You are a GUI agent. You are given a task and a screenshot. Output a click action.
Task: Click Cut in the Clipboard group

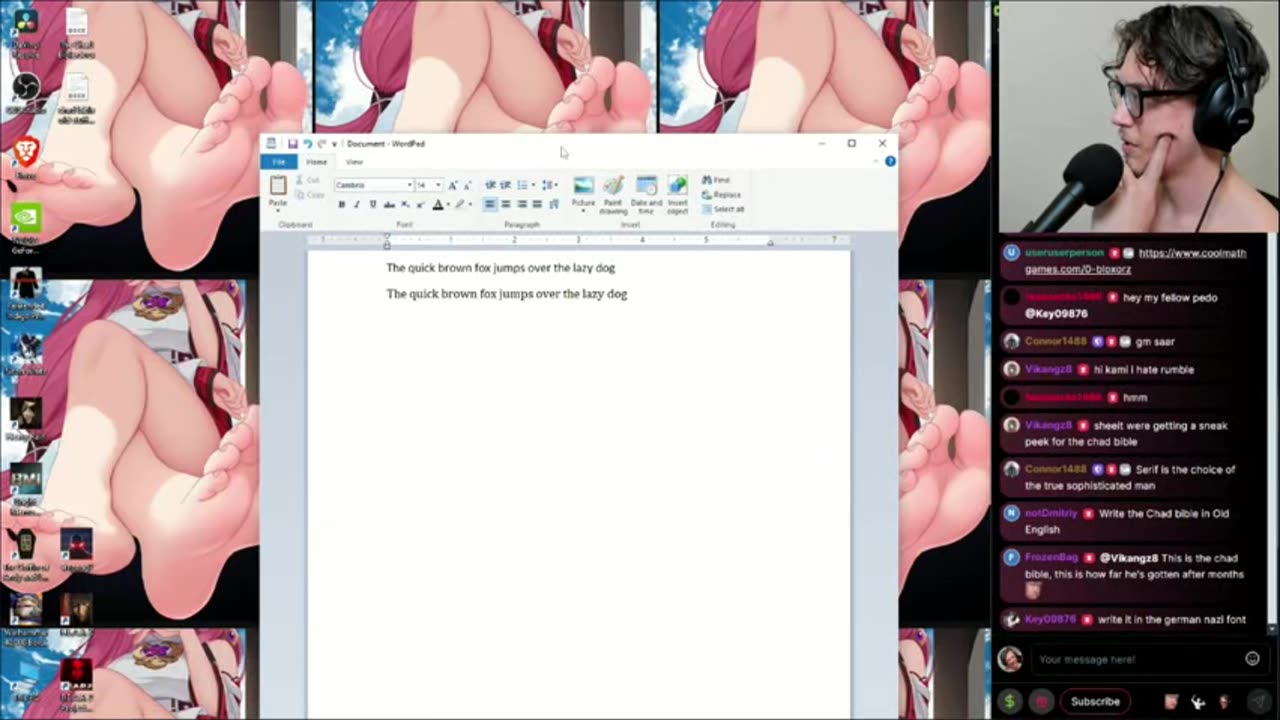tap(309, 180)
